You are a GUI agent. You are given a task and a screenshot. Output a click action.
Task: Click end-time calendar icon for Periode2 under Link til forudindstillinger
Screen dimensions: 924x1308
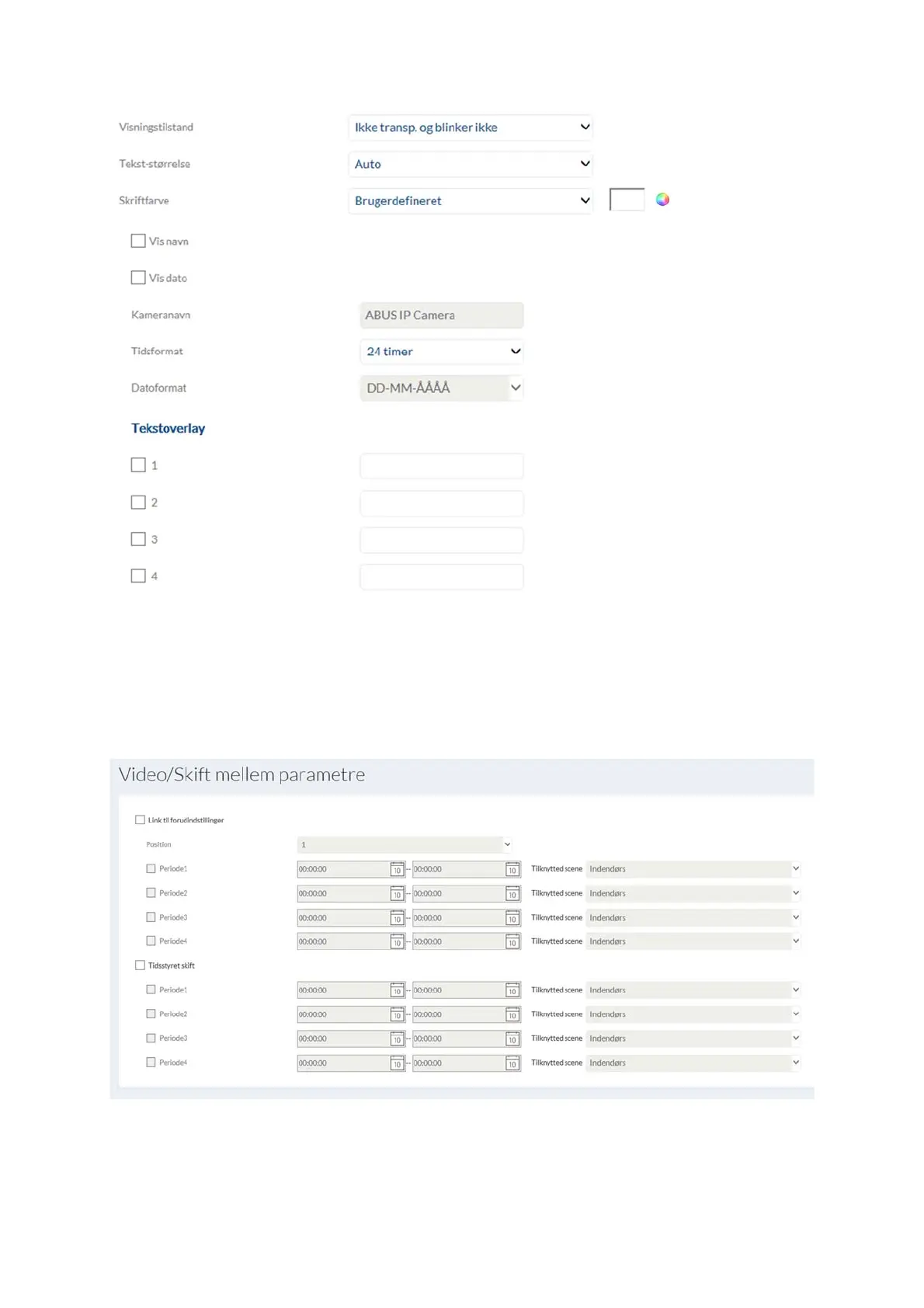(512, 893)
